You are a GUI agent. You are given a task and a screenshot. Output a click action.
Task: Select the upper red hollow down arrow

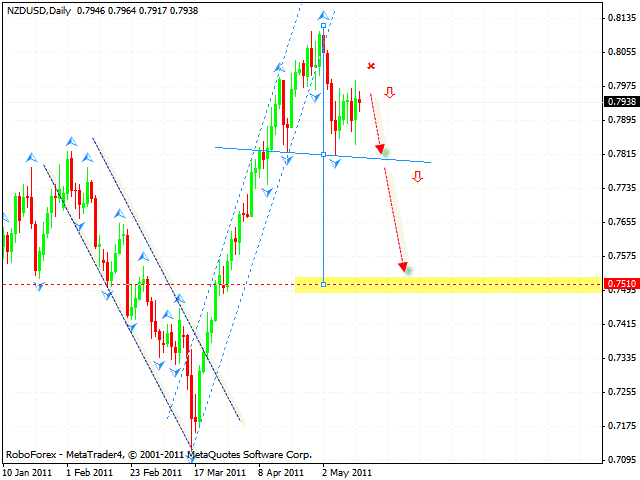[x=389, y=93]
